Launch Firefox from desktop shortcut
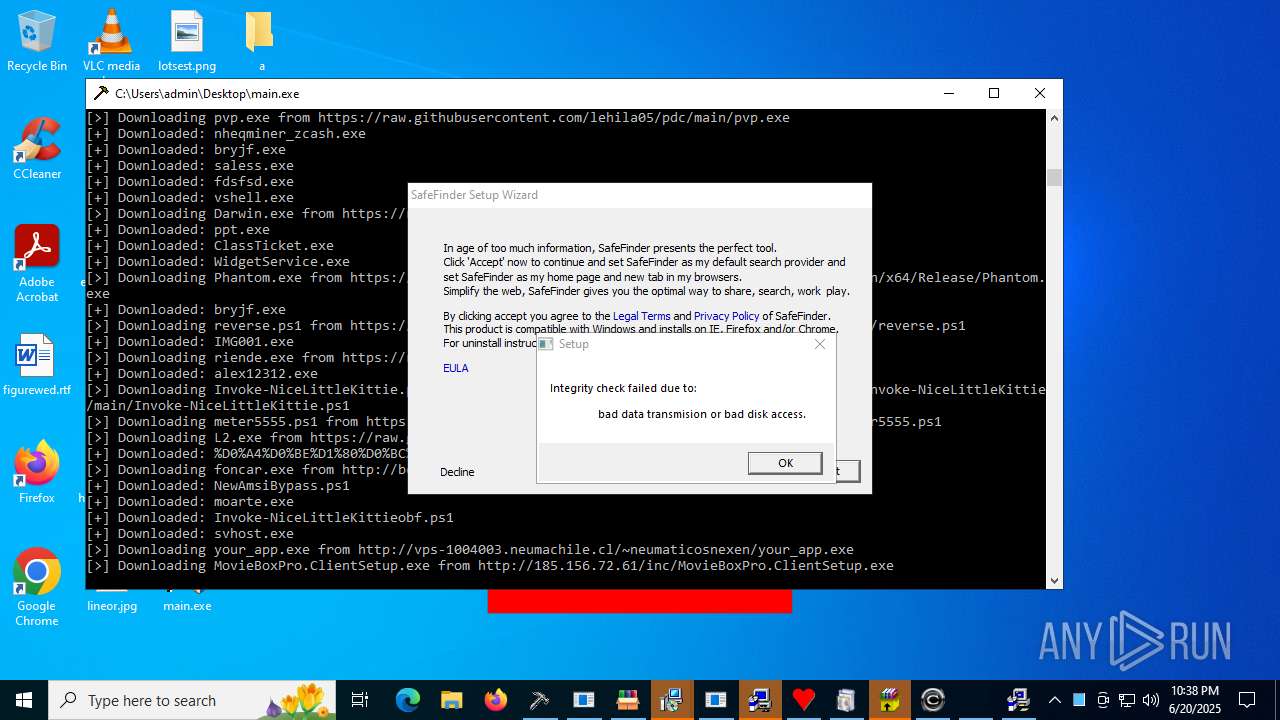The height and width of the screenshot is (720, 1280). point(37,472)
